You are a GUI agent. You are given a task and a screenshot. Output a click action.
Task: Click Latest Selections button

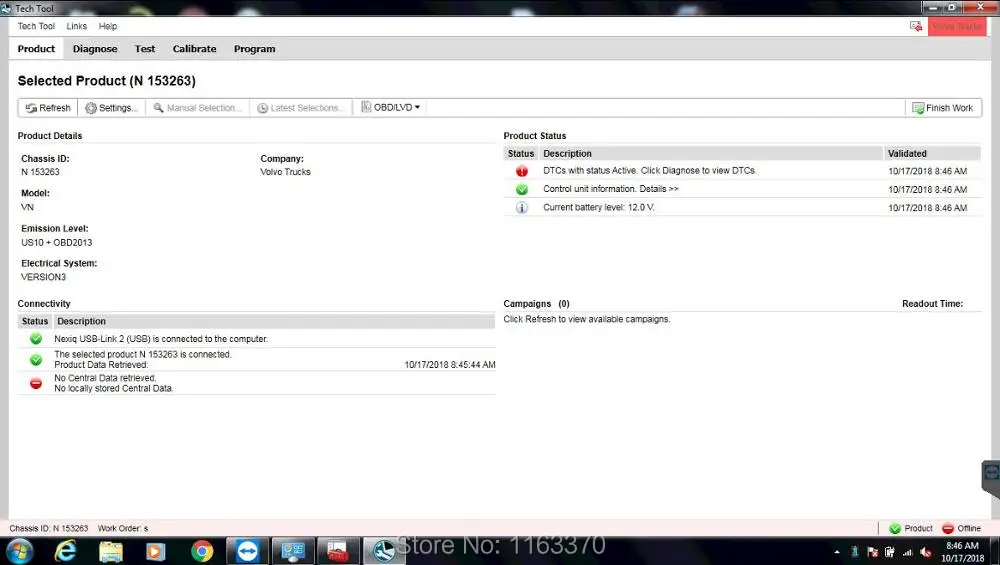coord(300,108)
